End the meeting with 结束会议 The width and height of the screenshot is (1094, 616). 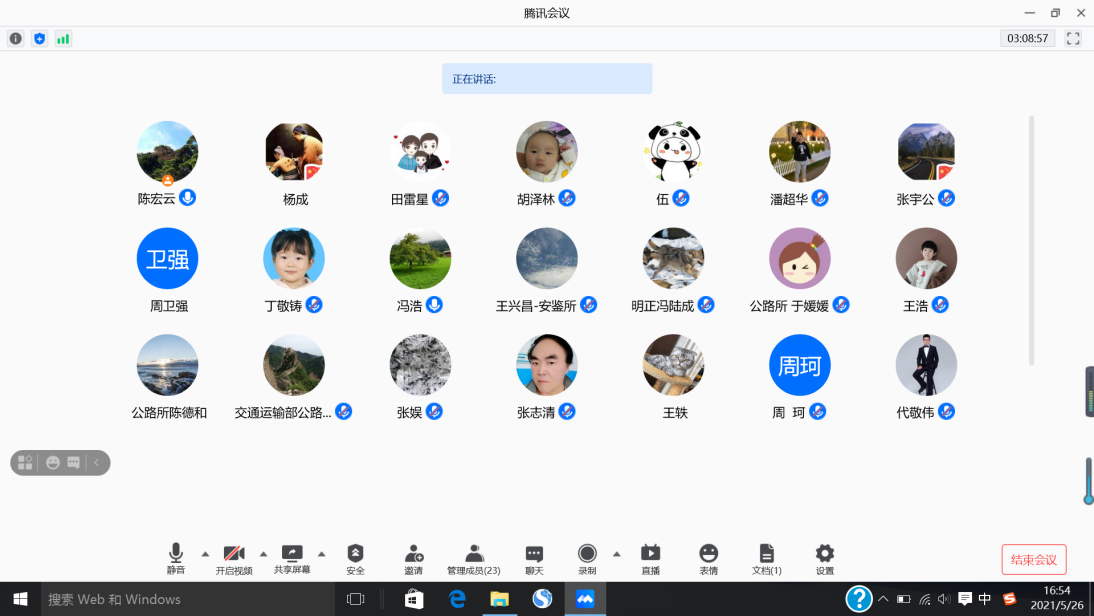click(x=1034, y=559)
